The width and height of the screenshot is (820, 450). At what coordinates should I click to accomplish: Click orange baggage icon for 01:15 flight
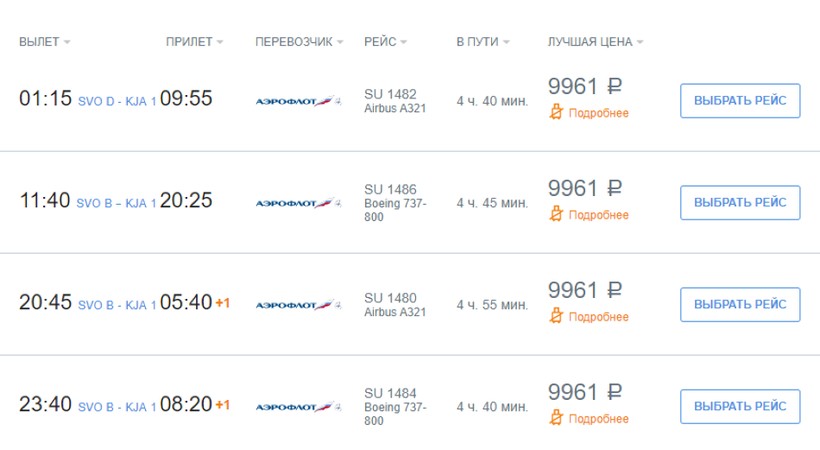click(x=557, y=113)
